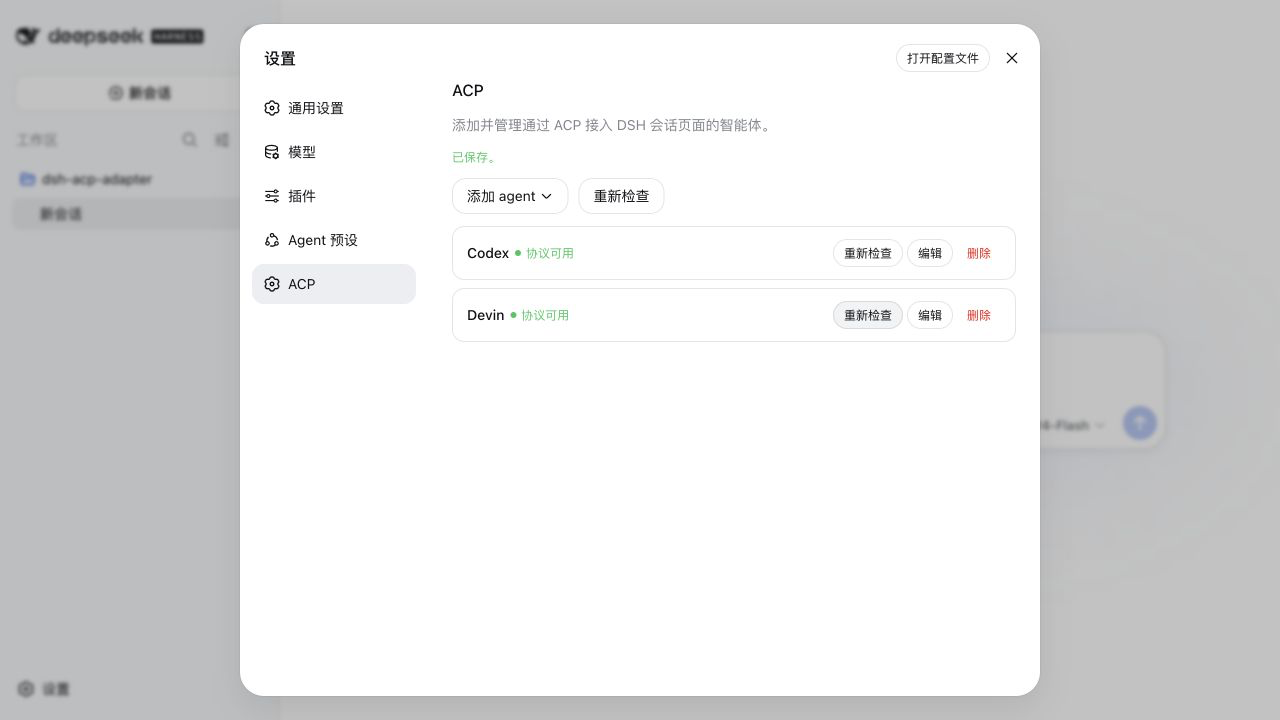The height and width of the screenshot is (720, 1280).
Task: Click the send arrow button in background
Action: (1140, 423)
